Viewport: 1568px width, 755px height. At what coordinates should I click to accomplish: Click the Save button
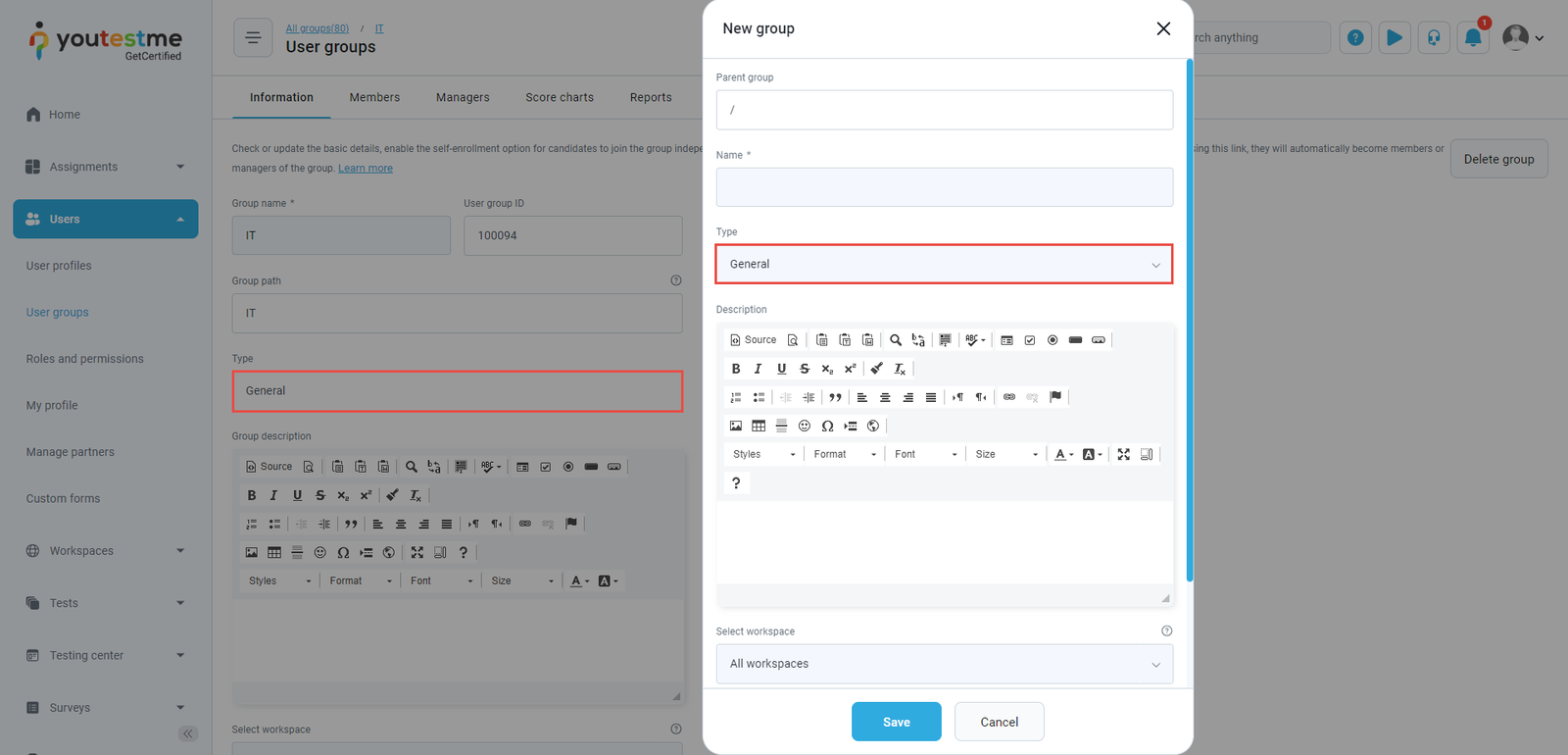pos(896,722)
